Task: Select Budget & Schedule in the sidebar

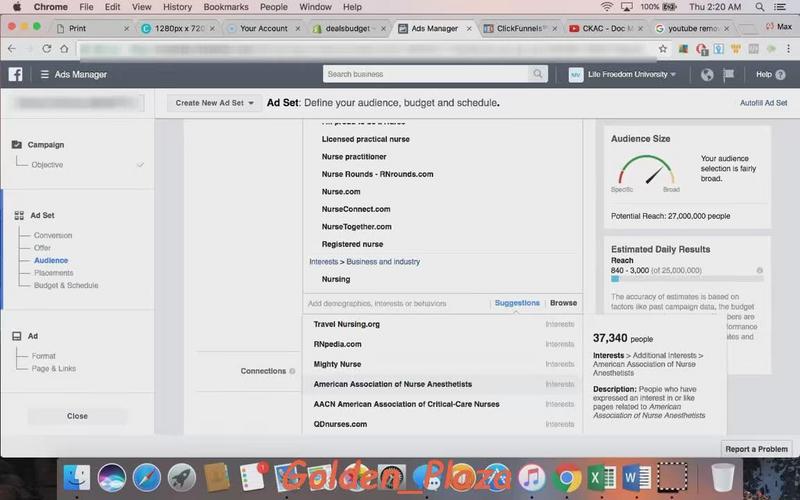Action: click(66, 285)
